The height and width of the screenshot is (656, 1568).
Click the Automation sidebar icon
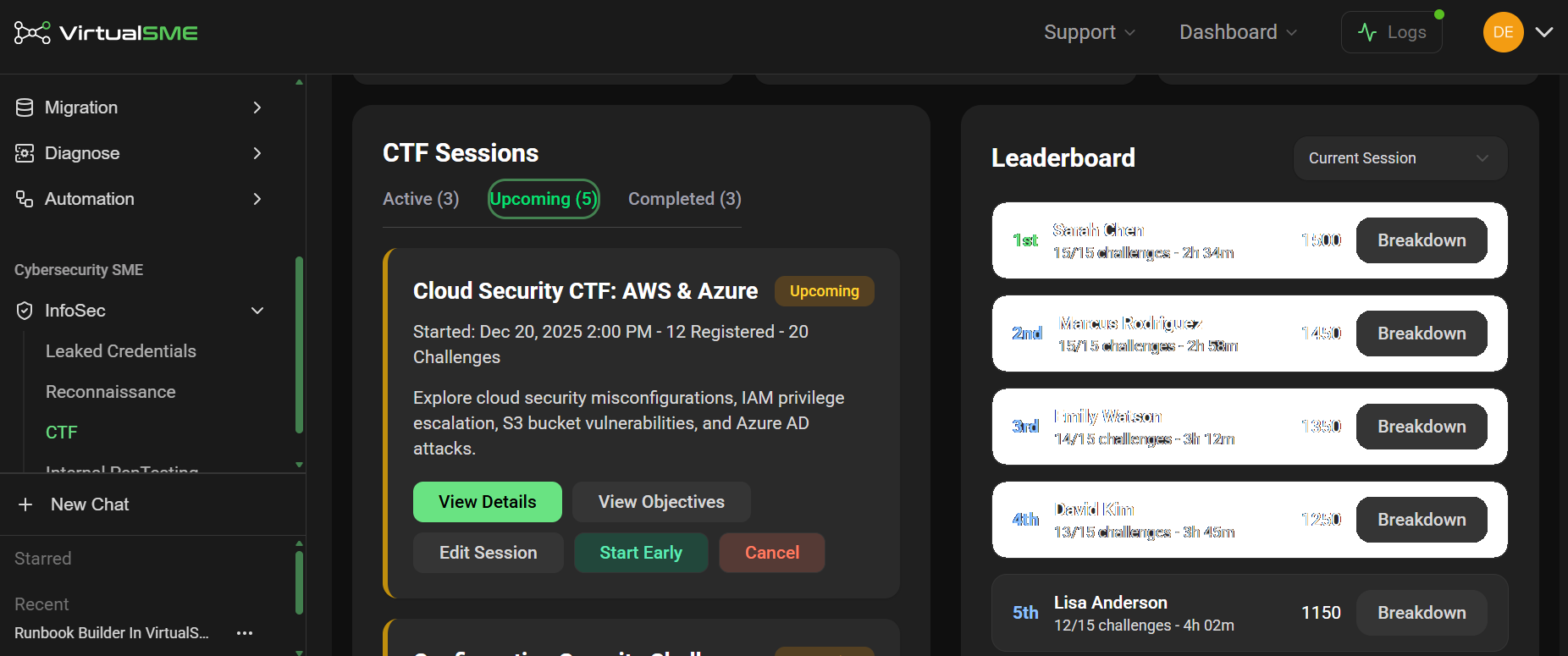(25, 199)
